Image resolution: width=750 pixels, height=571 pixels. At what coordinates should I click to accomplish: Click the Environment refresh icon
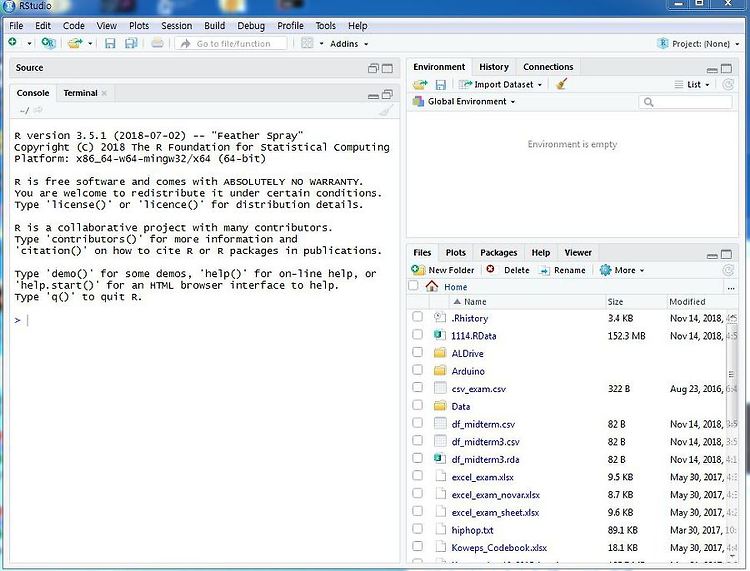pyautogui.click(x=728, y=85)
